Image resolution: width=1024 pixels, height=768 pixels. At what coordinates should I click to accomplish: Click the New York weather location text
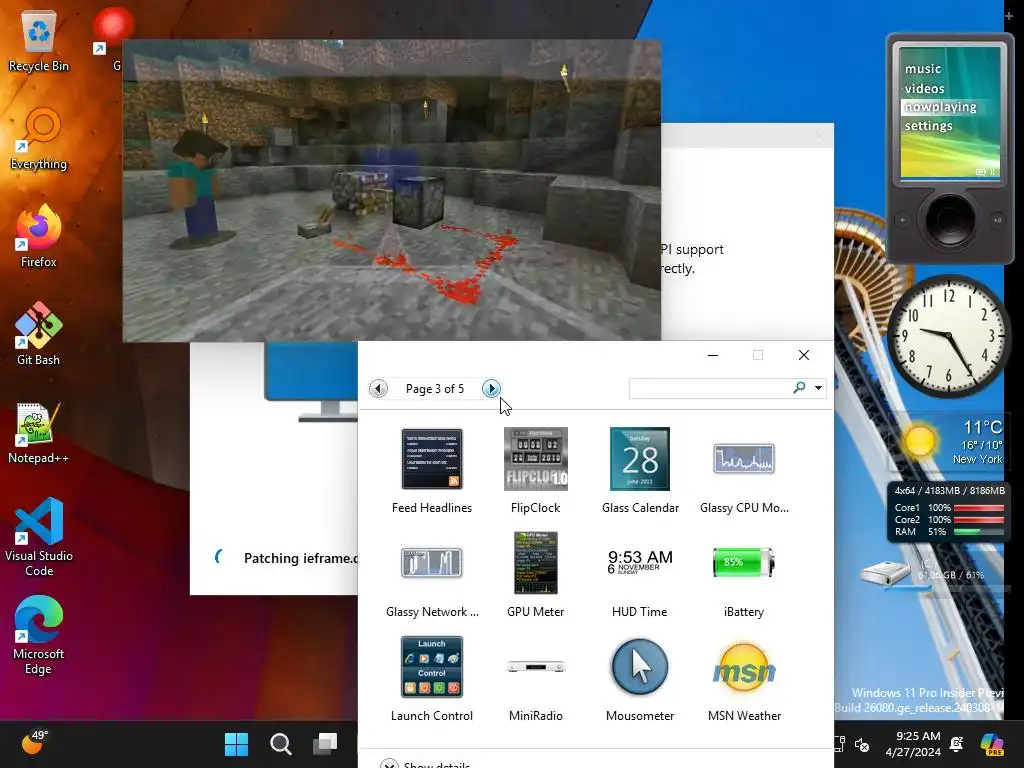click(x=977, y=459)
